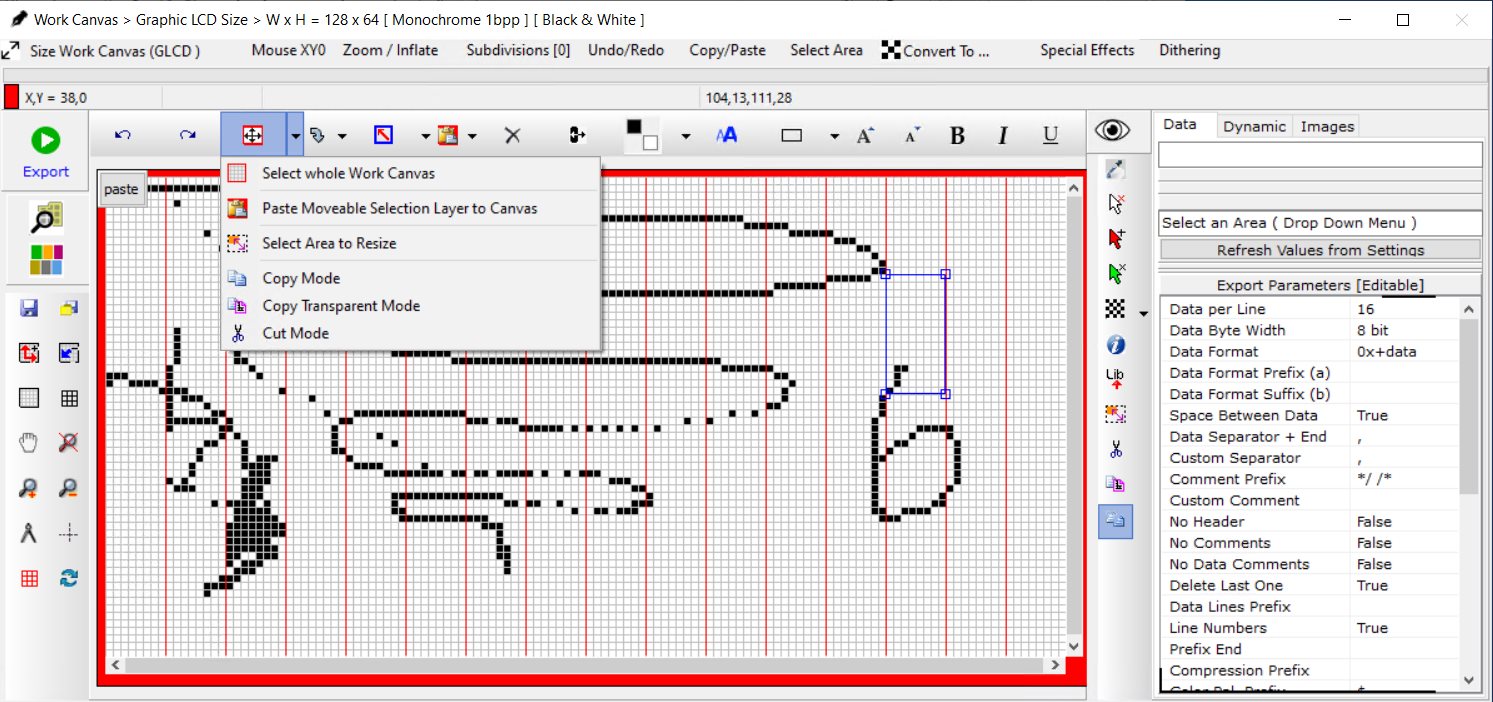Increase font size with larger A icon
This screenshot has width=1493, height=702.
click(x=866, y=135)
